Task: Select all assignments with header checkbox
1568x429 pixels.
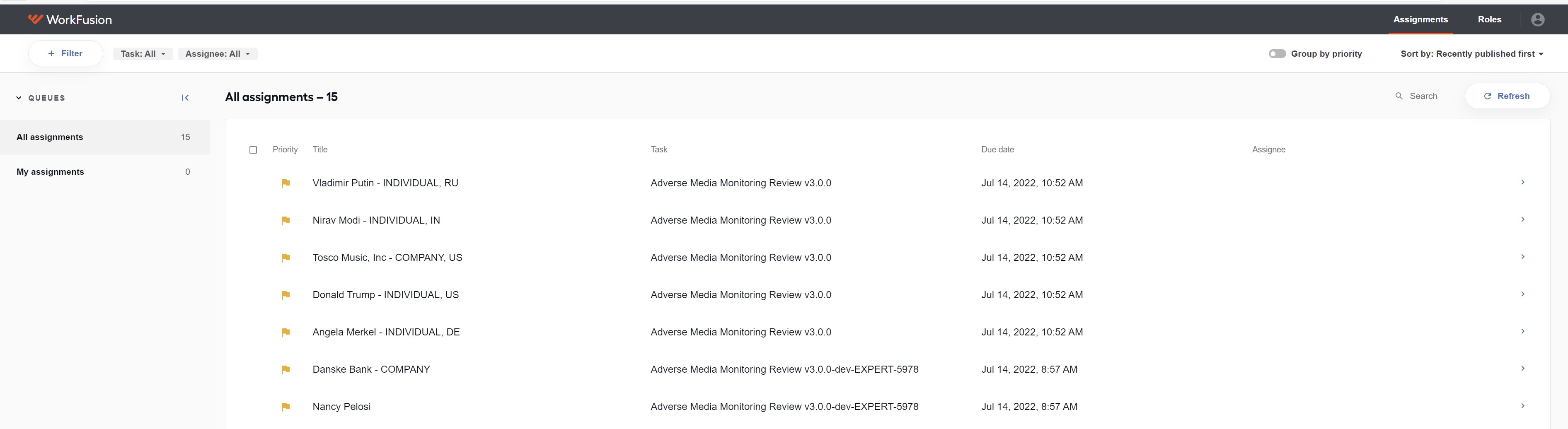Action: point(253,149)
